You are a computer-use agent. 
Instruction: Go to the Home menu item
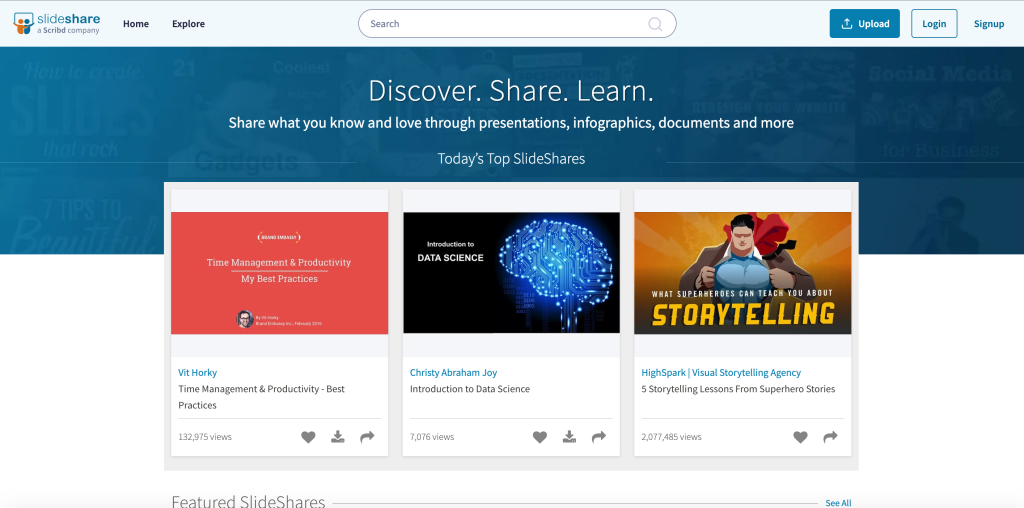pyautogui.click(x=136, y=24)
